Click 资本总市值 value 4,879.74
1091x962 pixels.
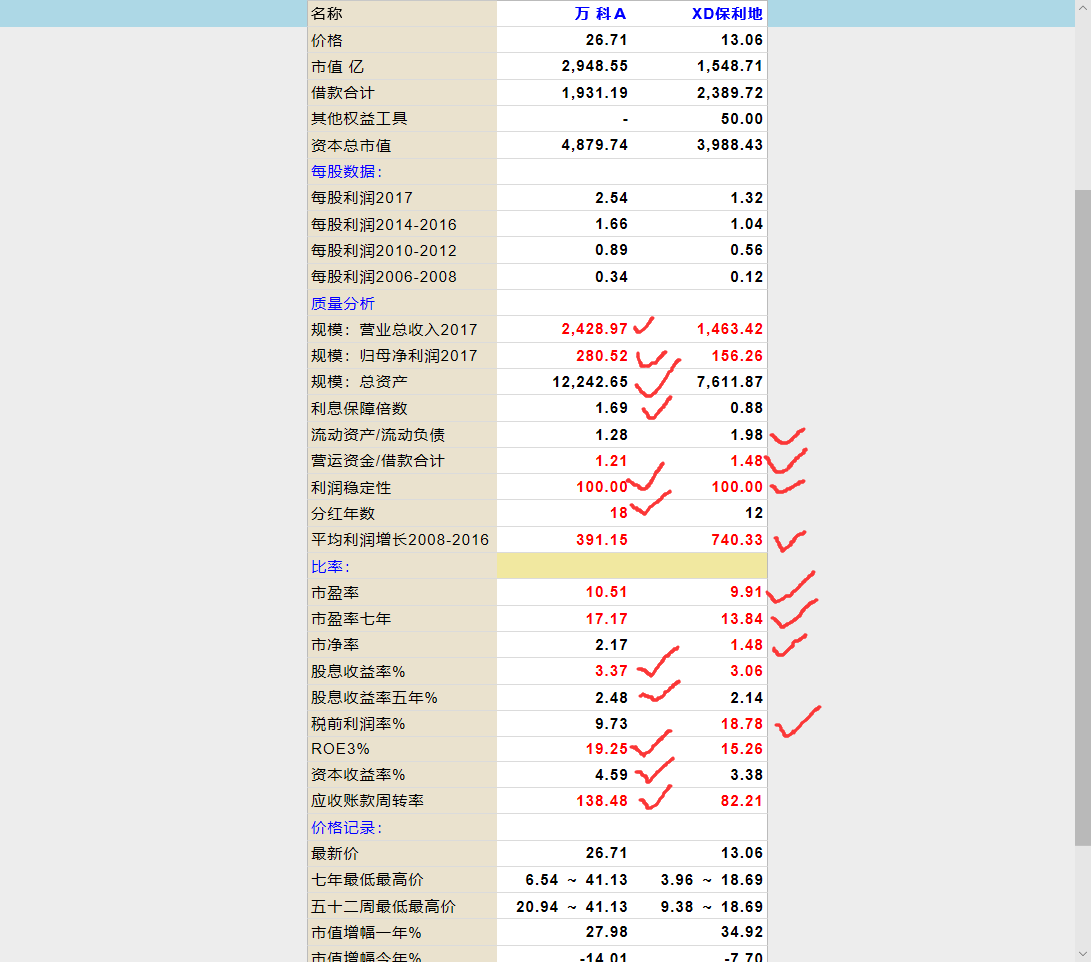595,145
